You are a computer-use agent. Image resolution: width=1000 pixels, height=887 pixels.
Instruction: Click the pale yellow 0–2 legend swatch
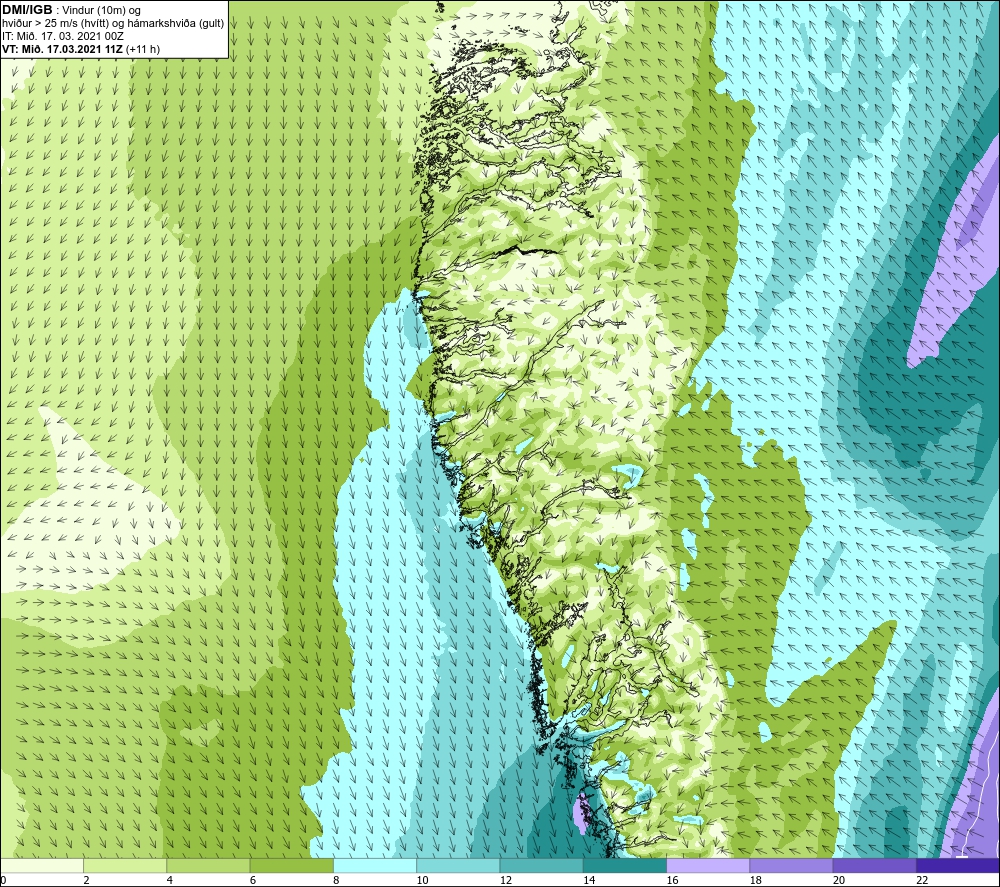coord(42,866)
